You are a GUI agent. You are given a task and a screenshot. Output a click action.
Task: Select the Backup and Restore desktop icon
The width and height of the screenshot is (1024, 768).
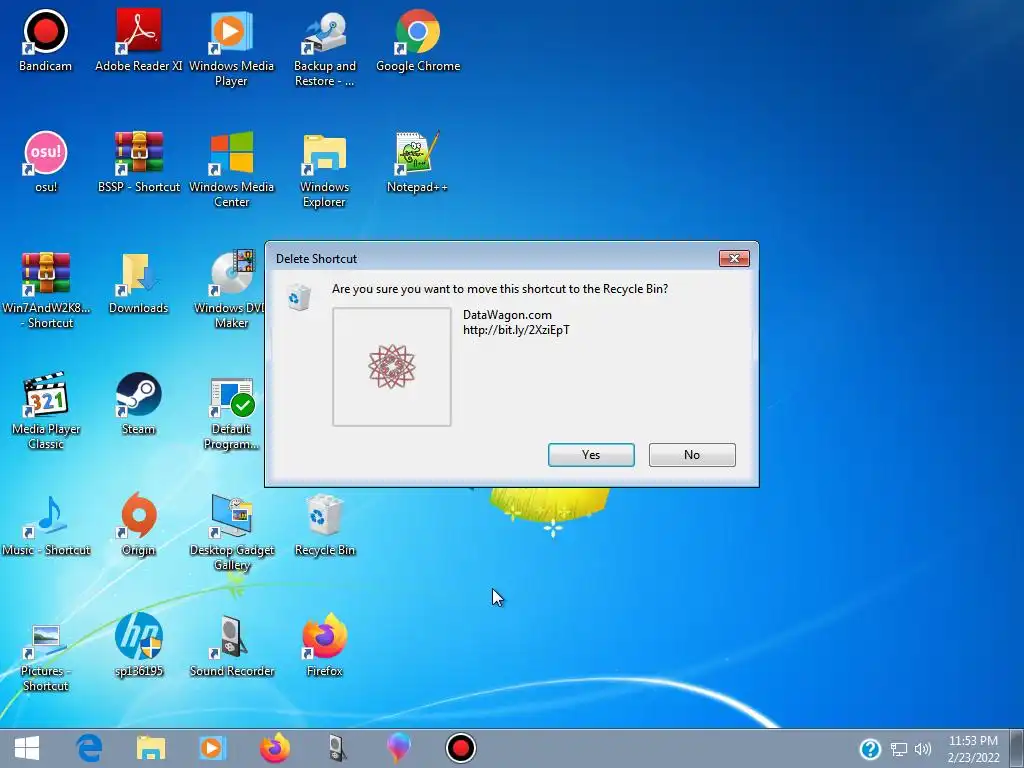[325, 49]
